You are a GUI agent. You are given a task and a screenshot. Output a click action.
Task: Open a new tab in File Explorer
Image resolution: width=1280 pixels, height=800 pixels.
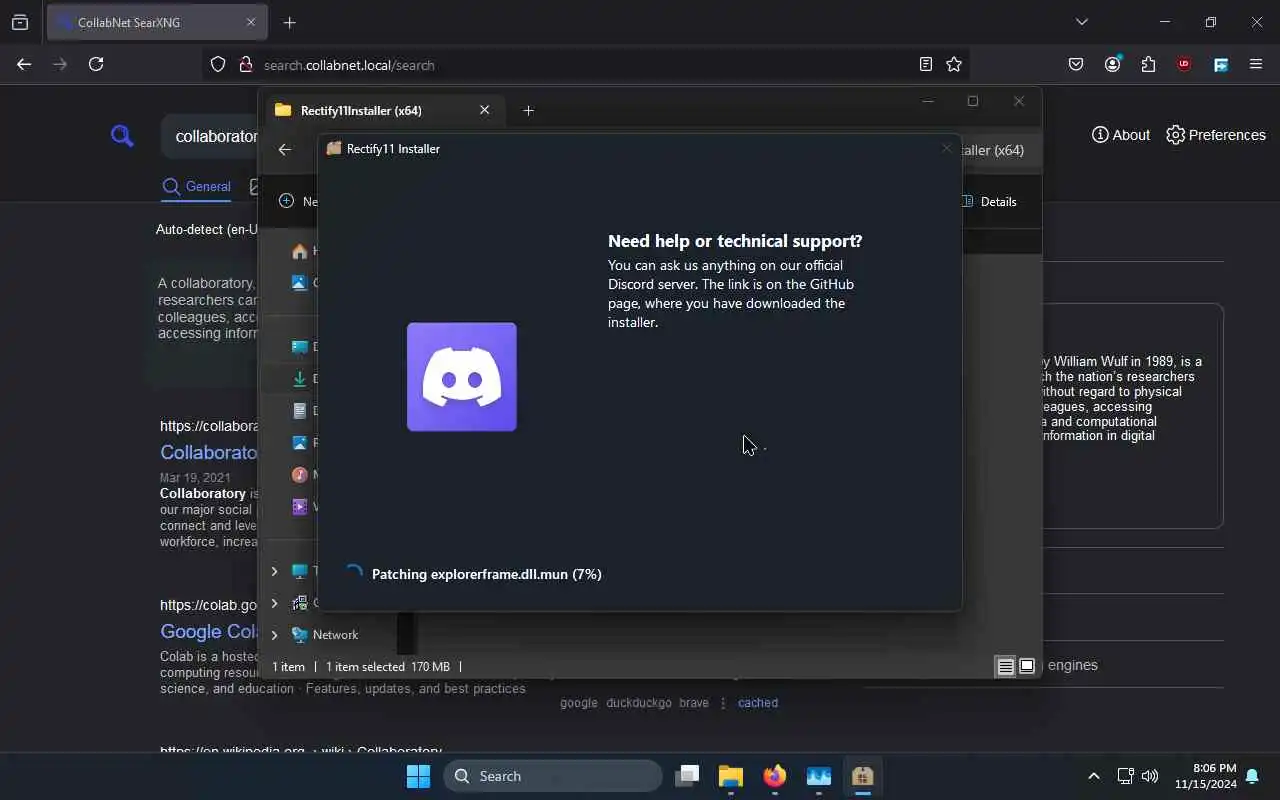[529, 110]
